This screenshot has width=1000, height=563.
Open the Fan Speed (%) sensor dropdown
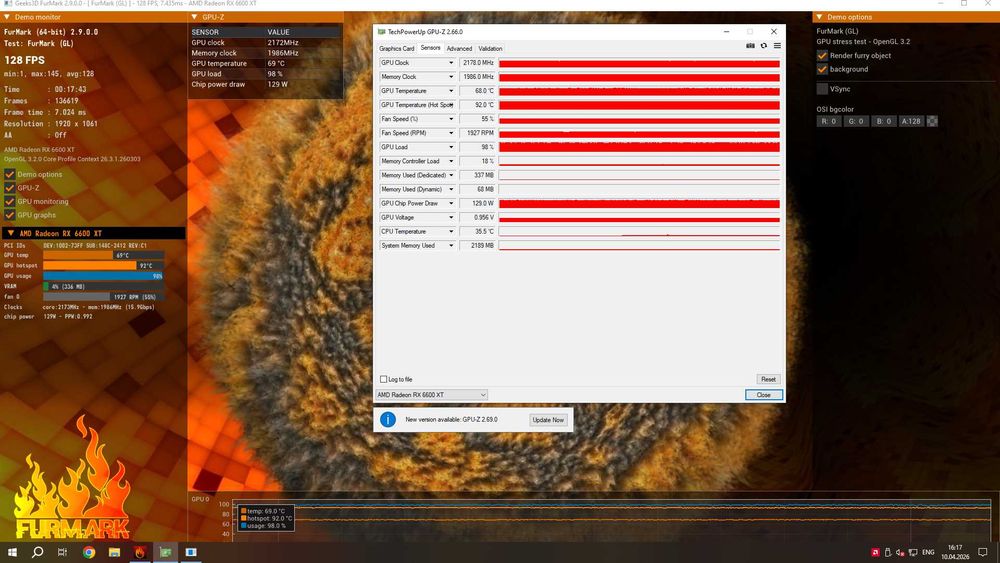tap(451, 119)
